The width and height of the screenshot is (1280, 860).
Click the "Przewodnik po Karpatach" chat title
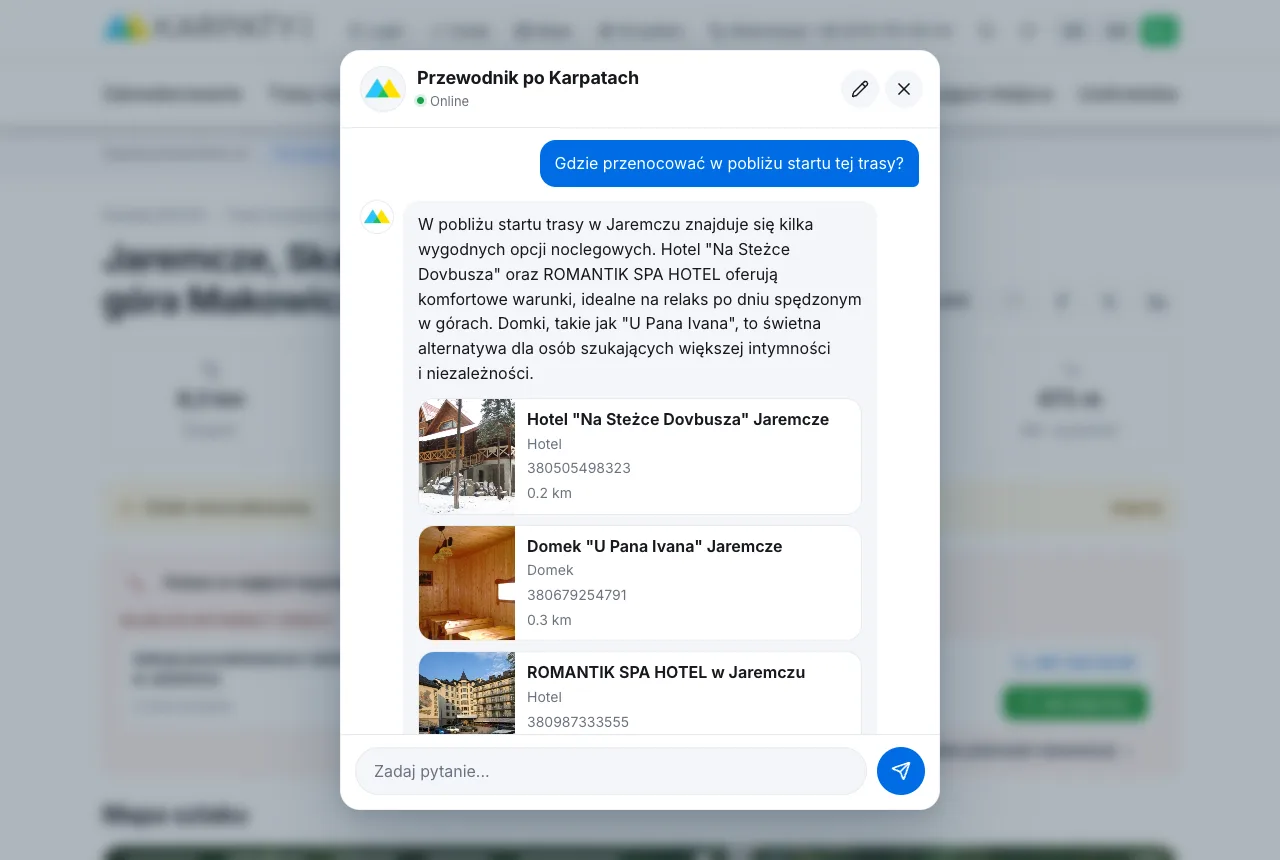click(528, 78)
